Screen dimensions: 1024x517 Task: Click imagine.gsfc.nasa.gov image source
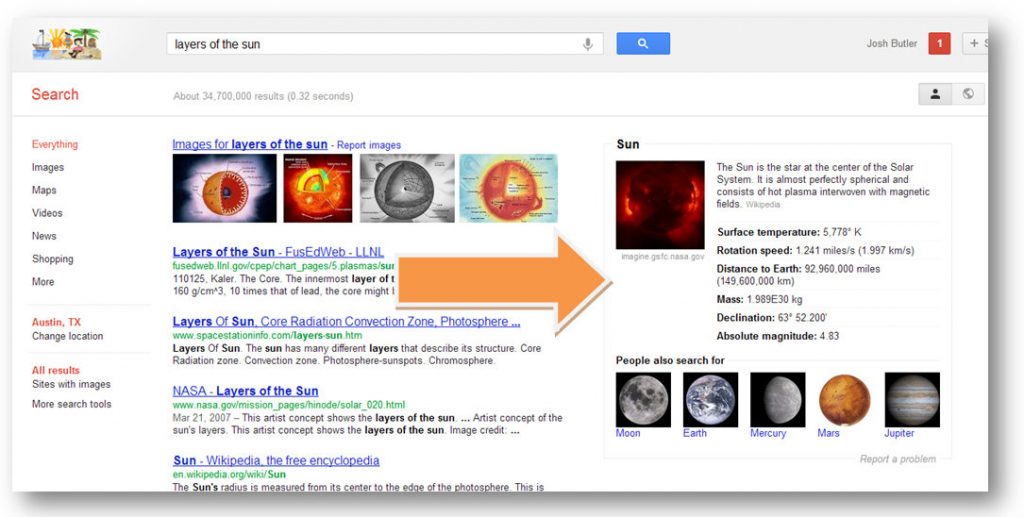click(x=662, y=257)
